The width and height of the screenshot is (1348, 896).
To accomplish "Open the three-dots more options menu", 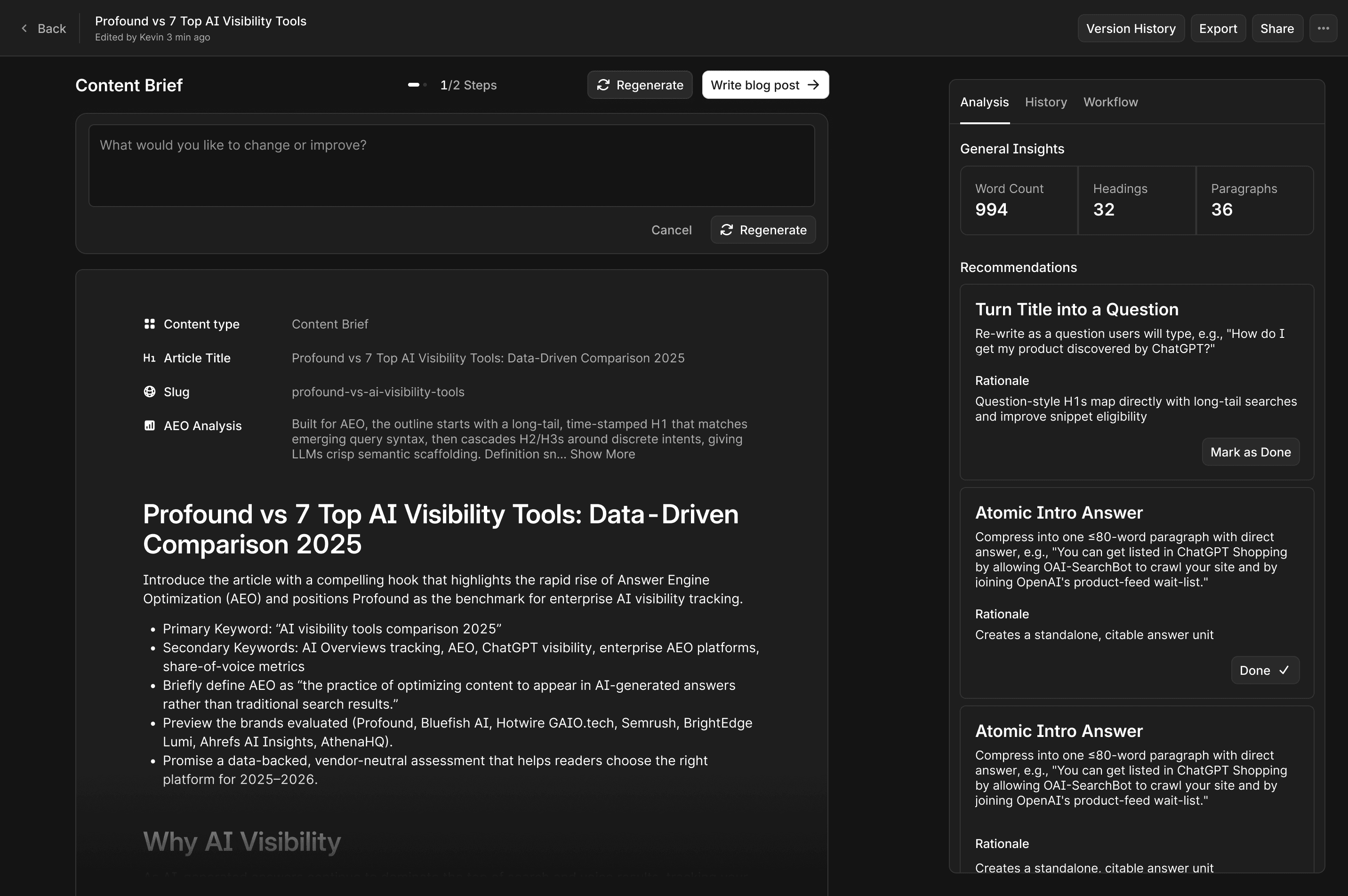I will [x=1323, y=28].
